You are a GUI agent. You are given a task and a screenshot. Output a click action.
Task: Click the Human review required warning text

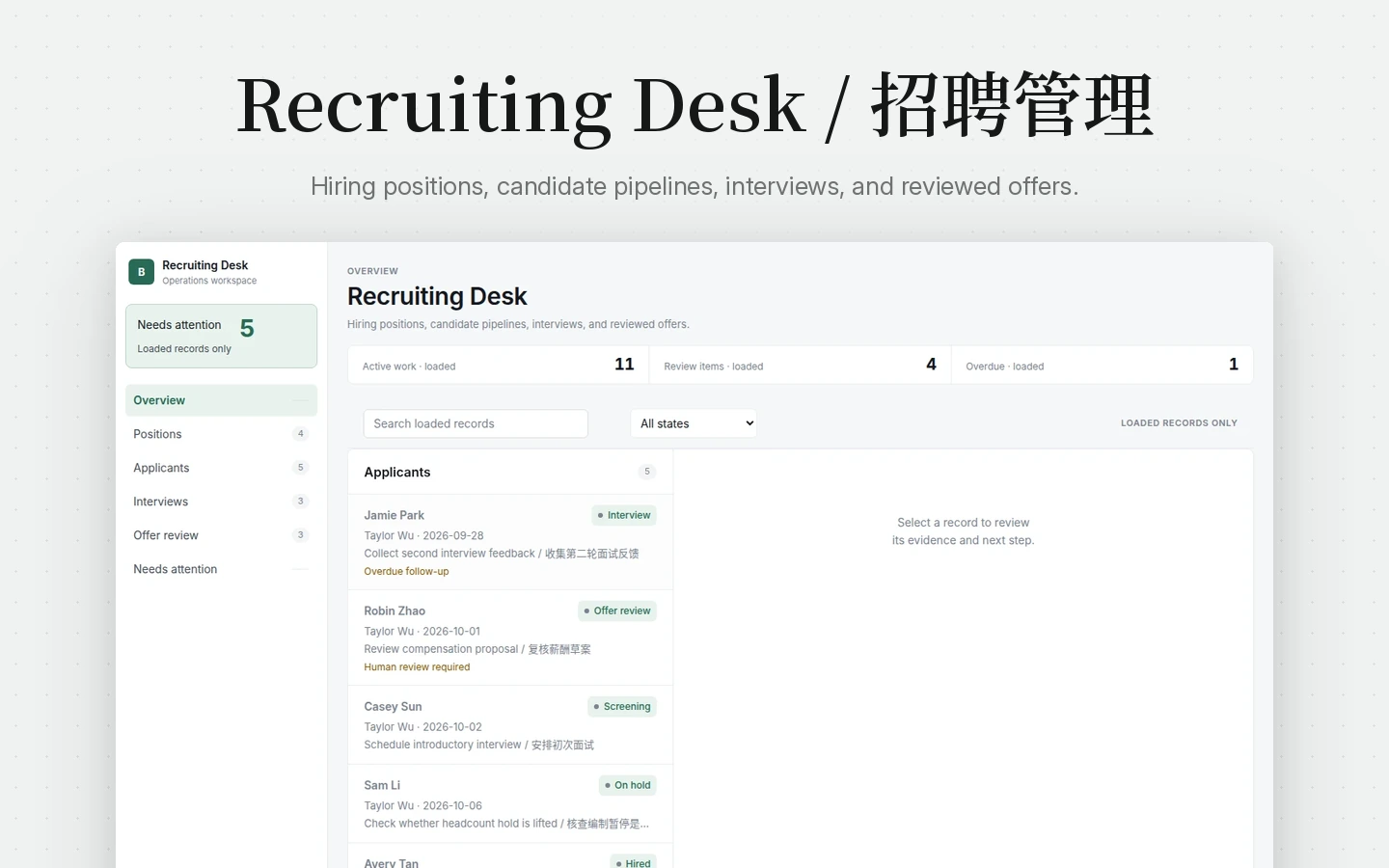pyautogui.click(x=417, y=666)
